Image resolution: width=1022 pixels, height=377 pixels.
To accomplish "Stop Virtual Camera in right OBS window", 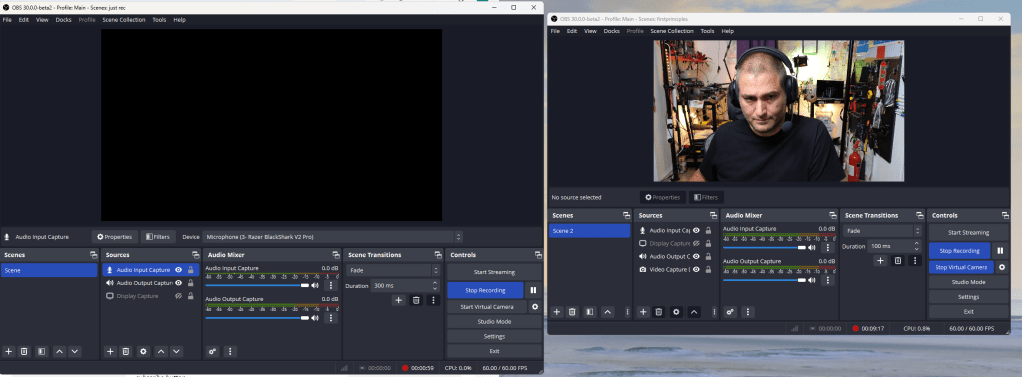I will click(961, 267).
